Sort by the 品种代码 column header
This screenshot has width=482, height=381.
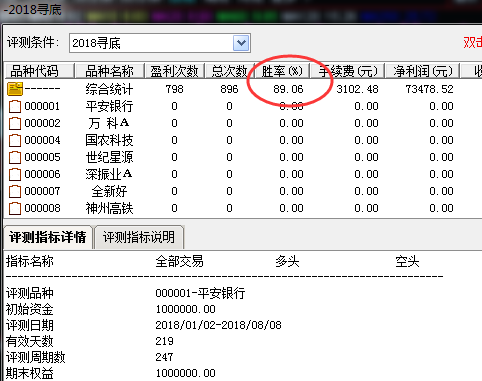tap(39, 71)
